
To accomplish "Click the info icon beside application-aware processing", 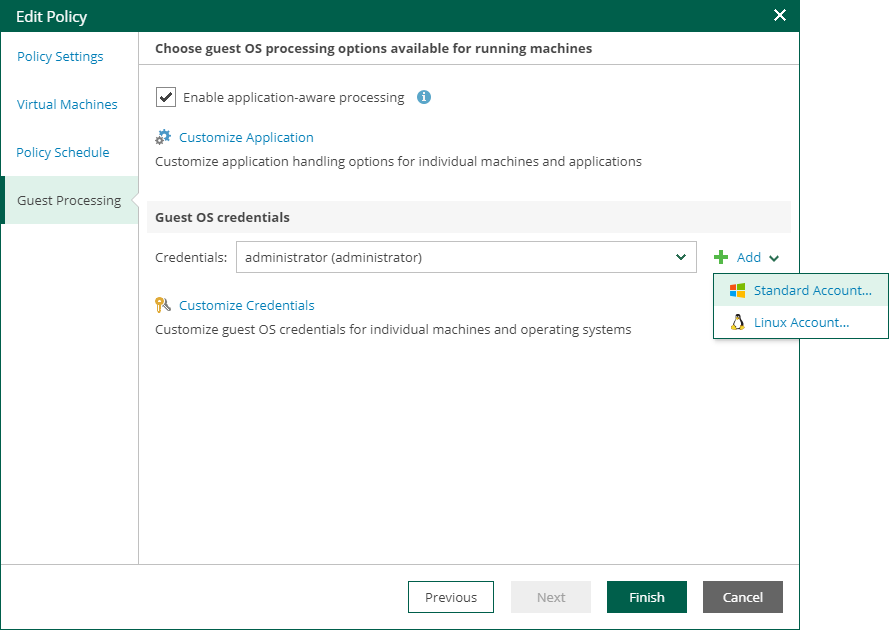I will (424, 97).
